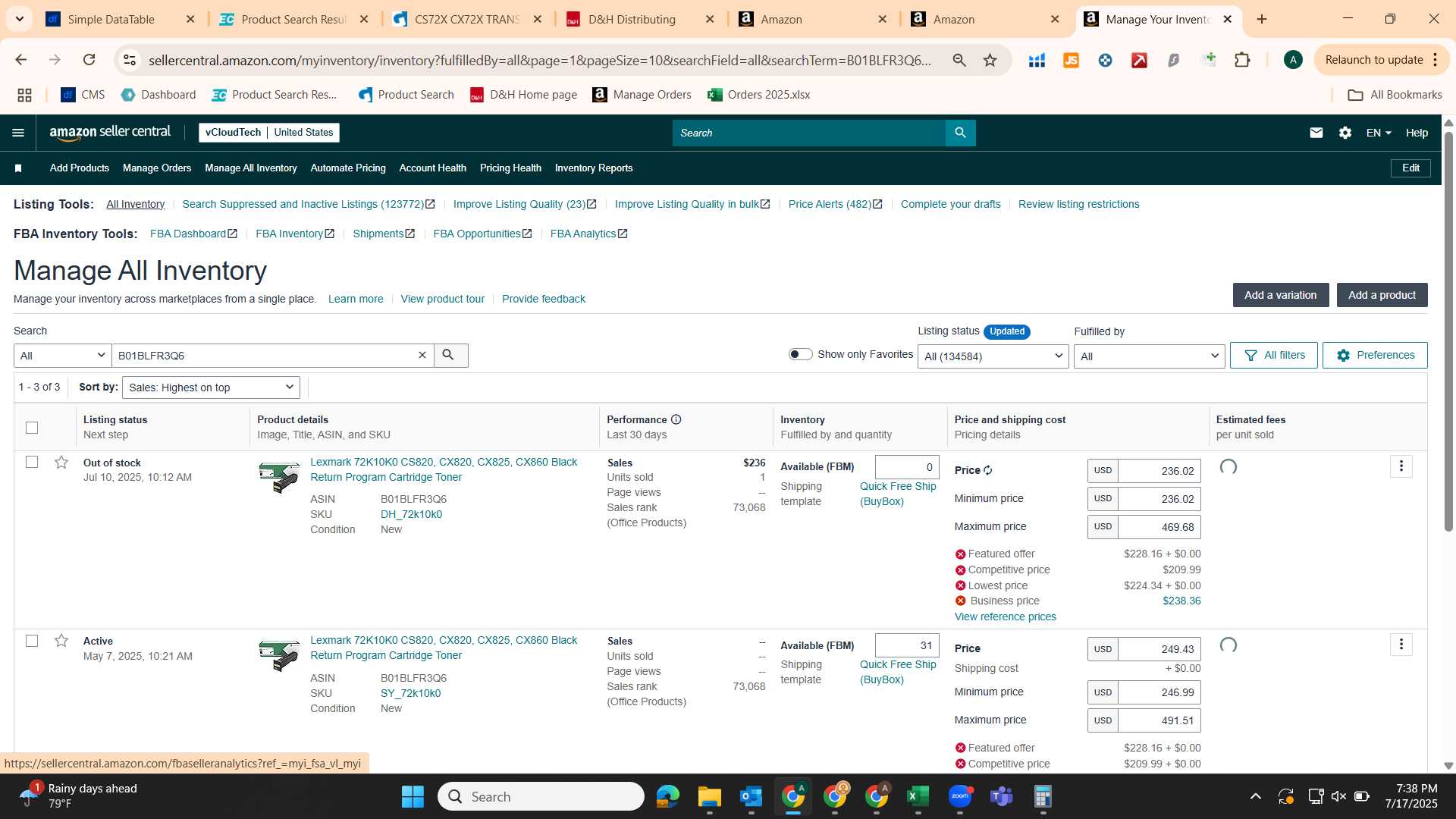Screen dimensions: 1456x819
Task: Open Zoom from the taskbar
Action: (960, 796)
